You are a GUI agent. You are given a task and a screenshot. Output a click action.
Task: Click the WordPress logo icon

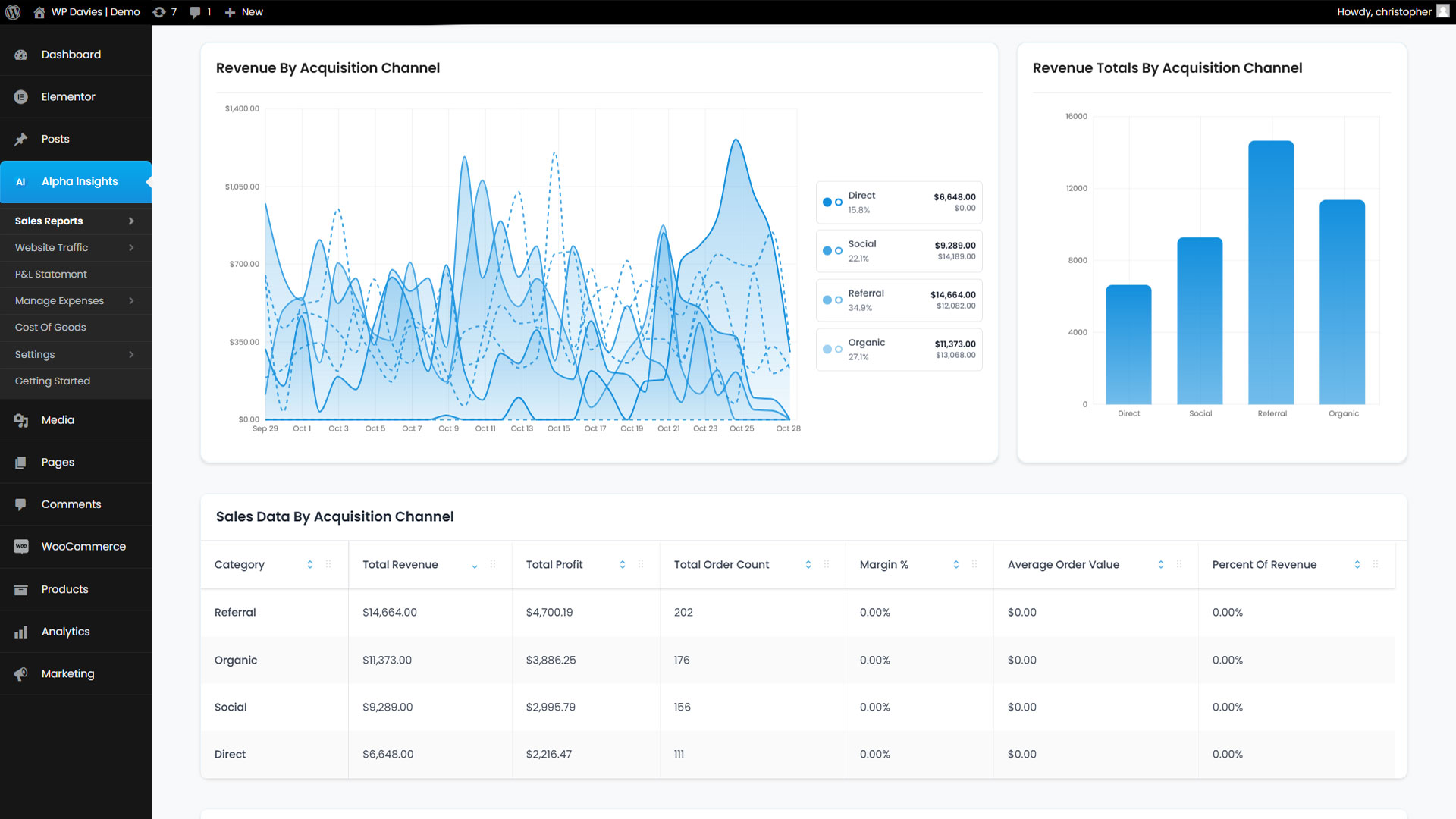point(13,12)
